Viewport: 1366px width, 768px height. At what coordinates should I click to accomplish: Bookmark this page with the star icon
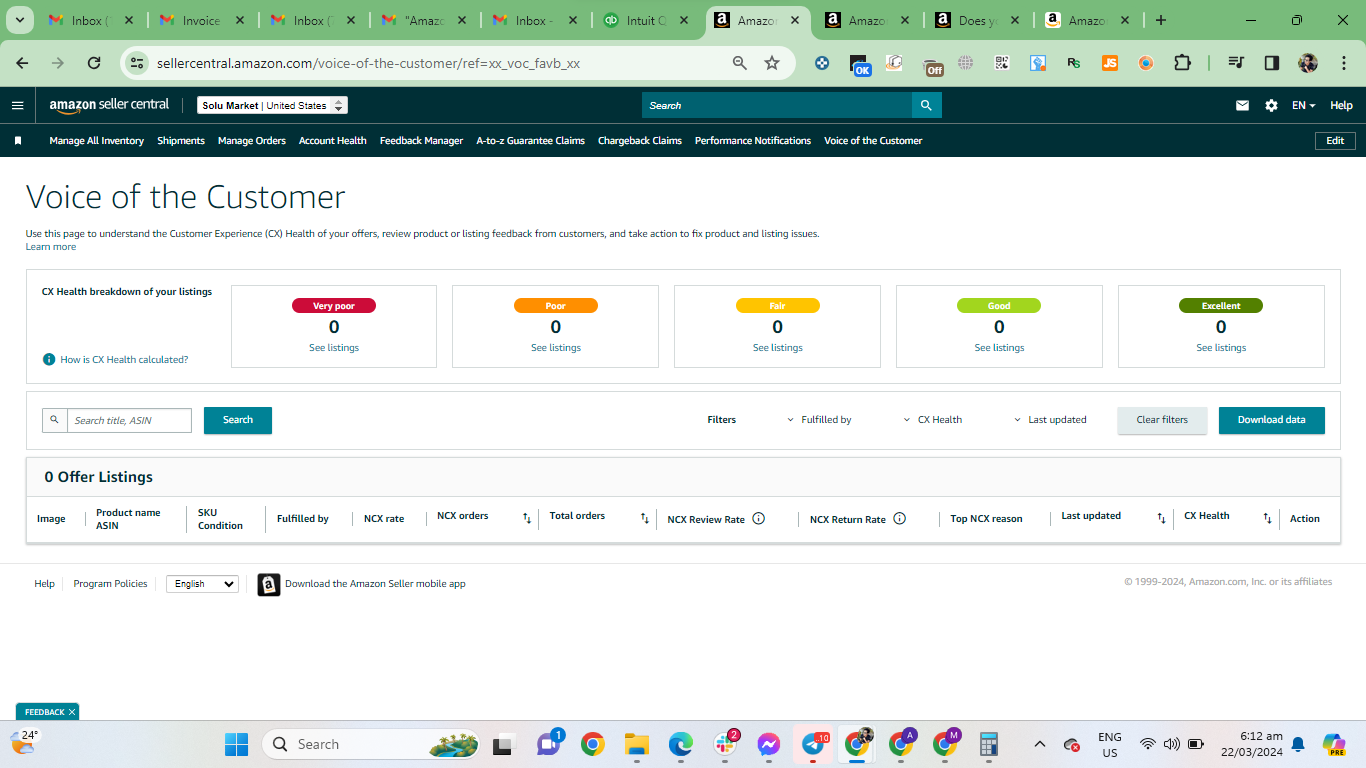coord(772,63)
